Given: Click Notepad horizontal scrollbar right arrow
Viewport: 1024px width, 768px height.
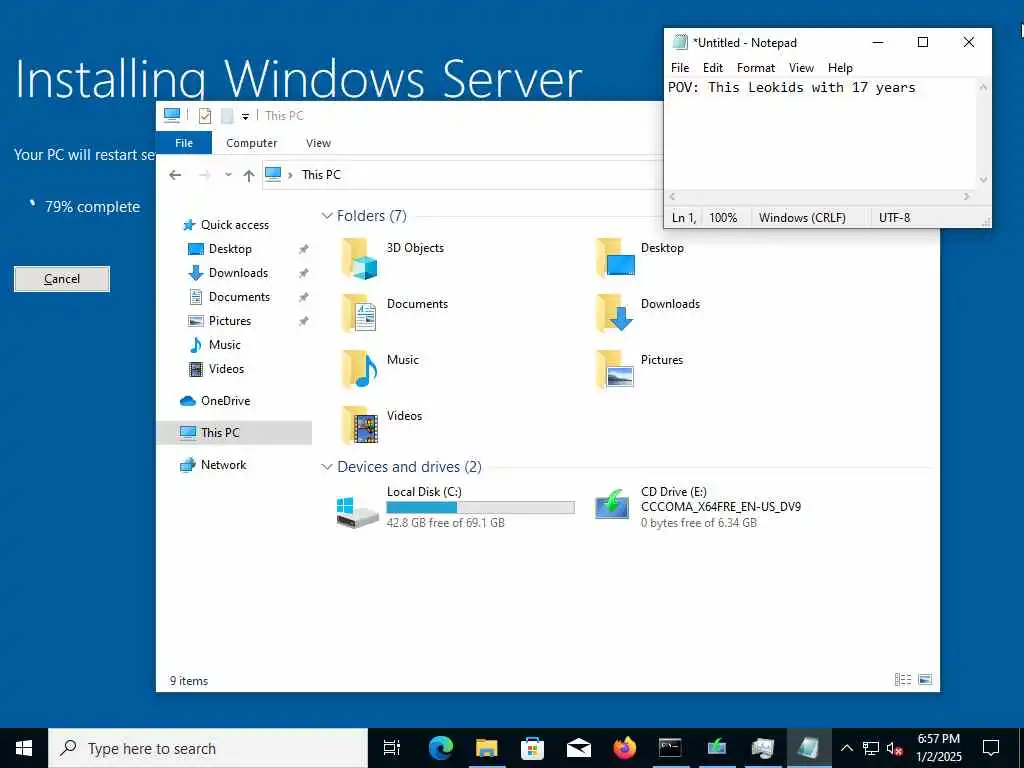Looking at the screenshot, I should tap(967, 196).
